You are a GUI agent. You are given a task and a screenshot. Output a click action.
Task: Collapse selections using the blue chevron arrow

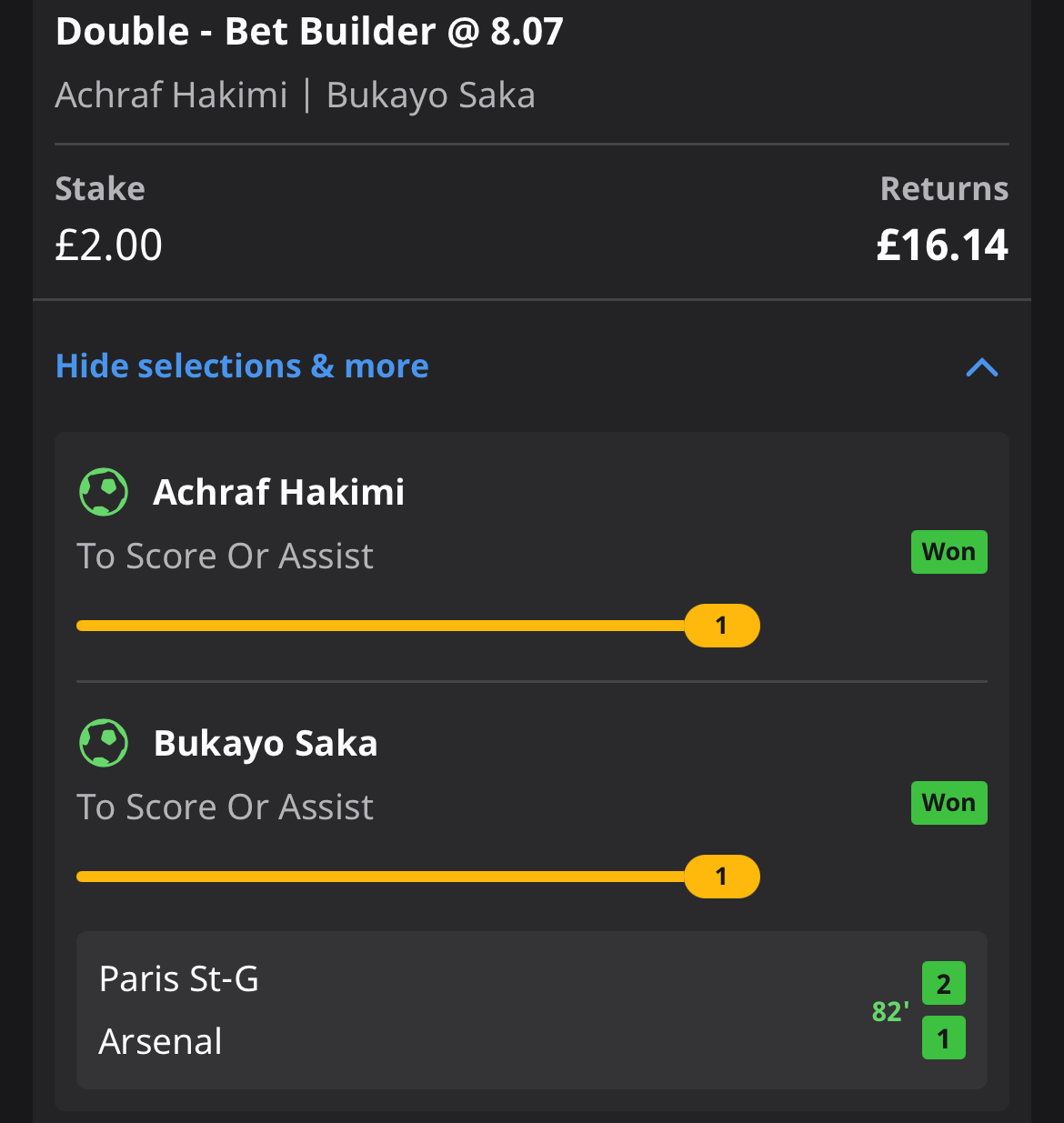click(x=982, y=367)
